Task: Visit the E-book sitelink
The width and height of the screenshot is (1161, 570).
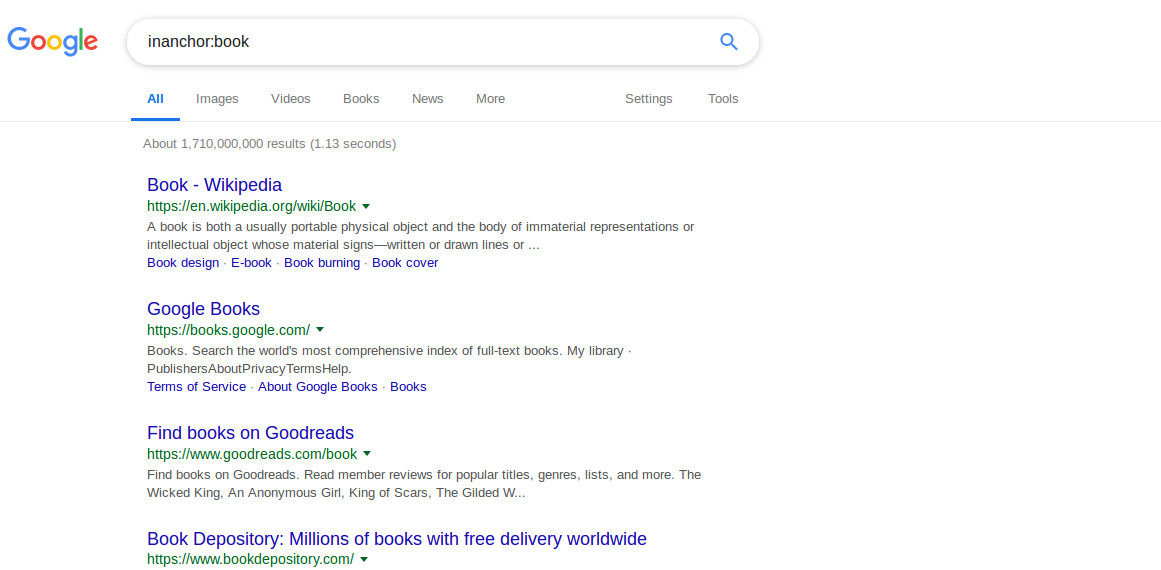Action: tap(251, 263)
